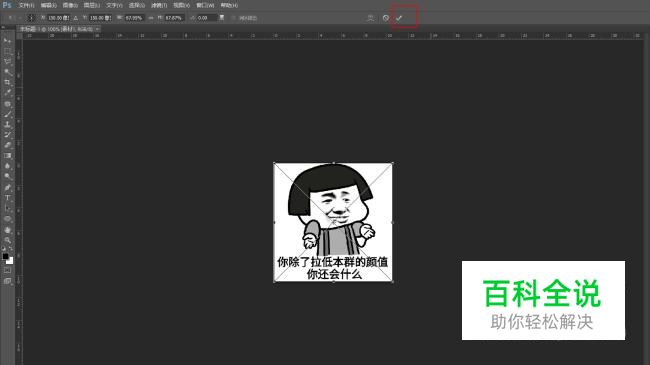
Task: Select the Dodge tool
Action: coord(7,177)
